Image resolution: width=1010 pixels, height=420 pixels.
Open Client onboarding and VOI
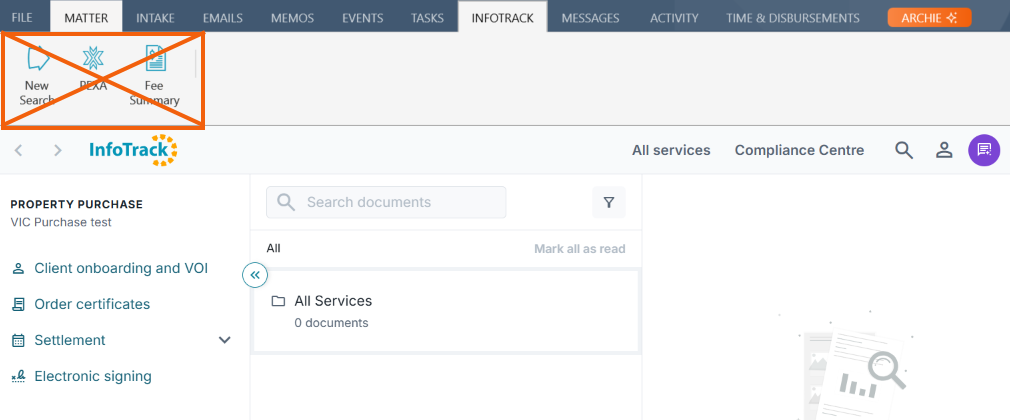[x=121, y=268]
